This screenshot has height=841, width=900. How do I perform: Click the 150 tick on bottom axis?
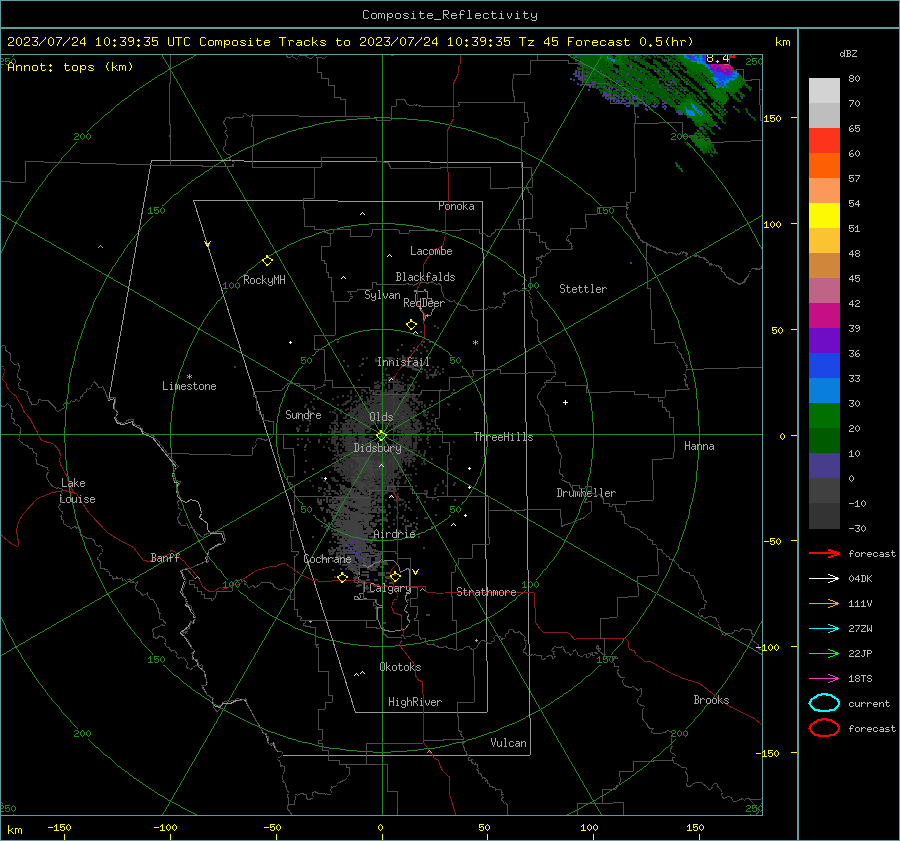[695, 827]
